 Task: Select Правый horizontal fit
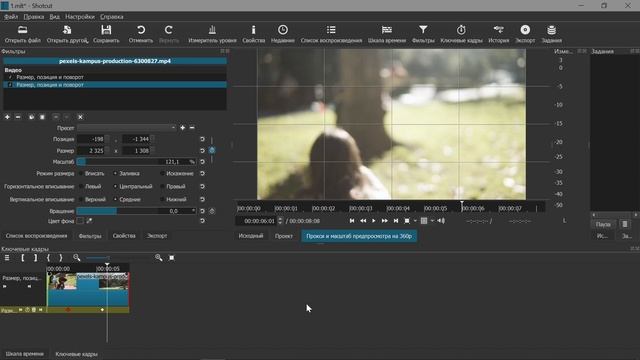[173, 187]
